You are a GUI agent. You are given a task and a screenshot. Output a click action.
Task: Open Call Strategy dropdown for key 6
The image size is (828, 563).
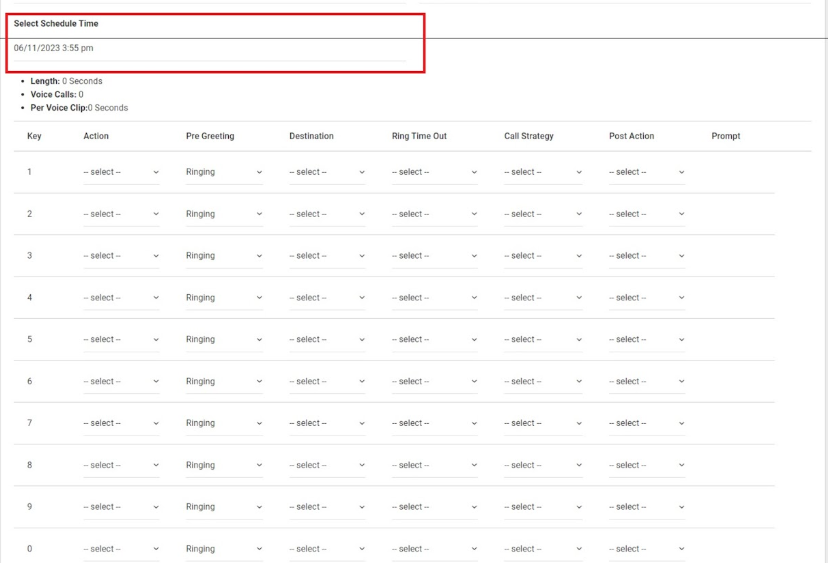click(543, 381)
